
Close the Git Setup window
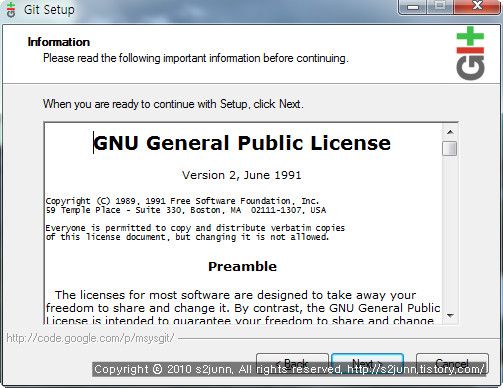click(477, 7)
